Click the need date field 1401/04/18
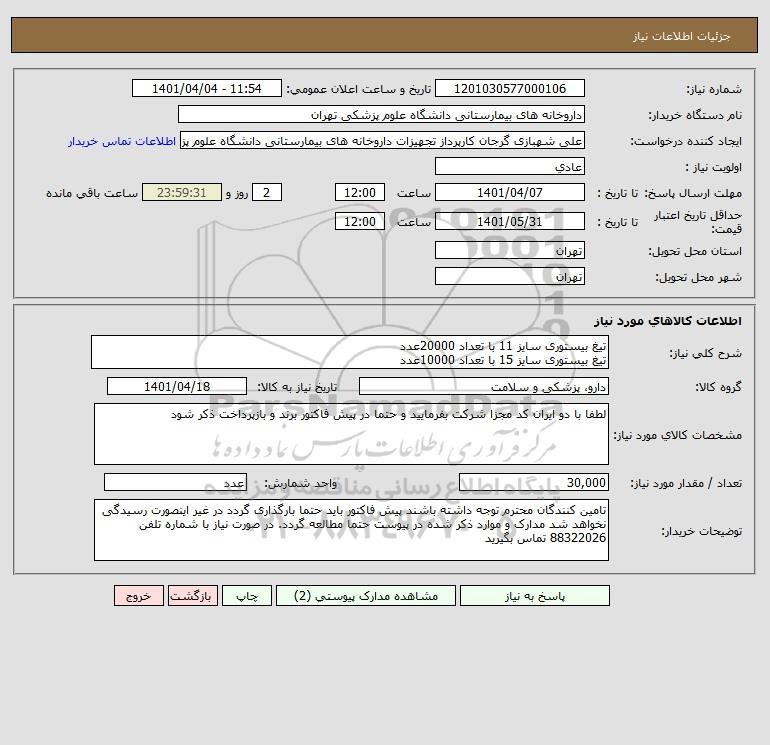Screen dimensions: 770x745 tap(177, 386)
